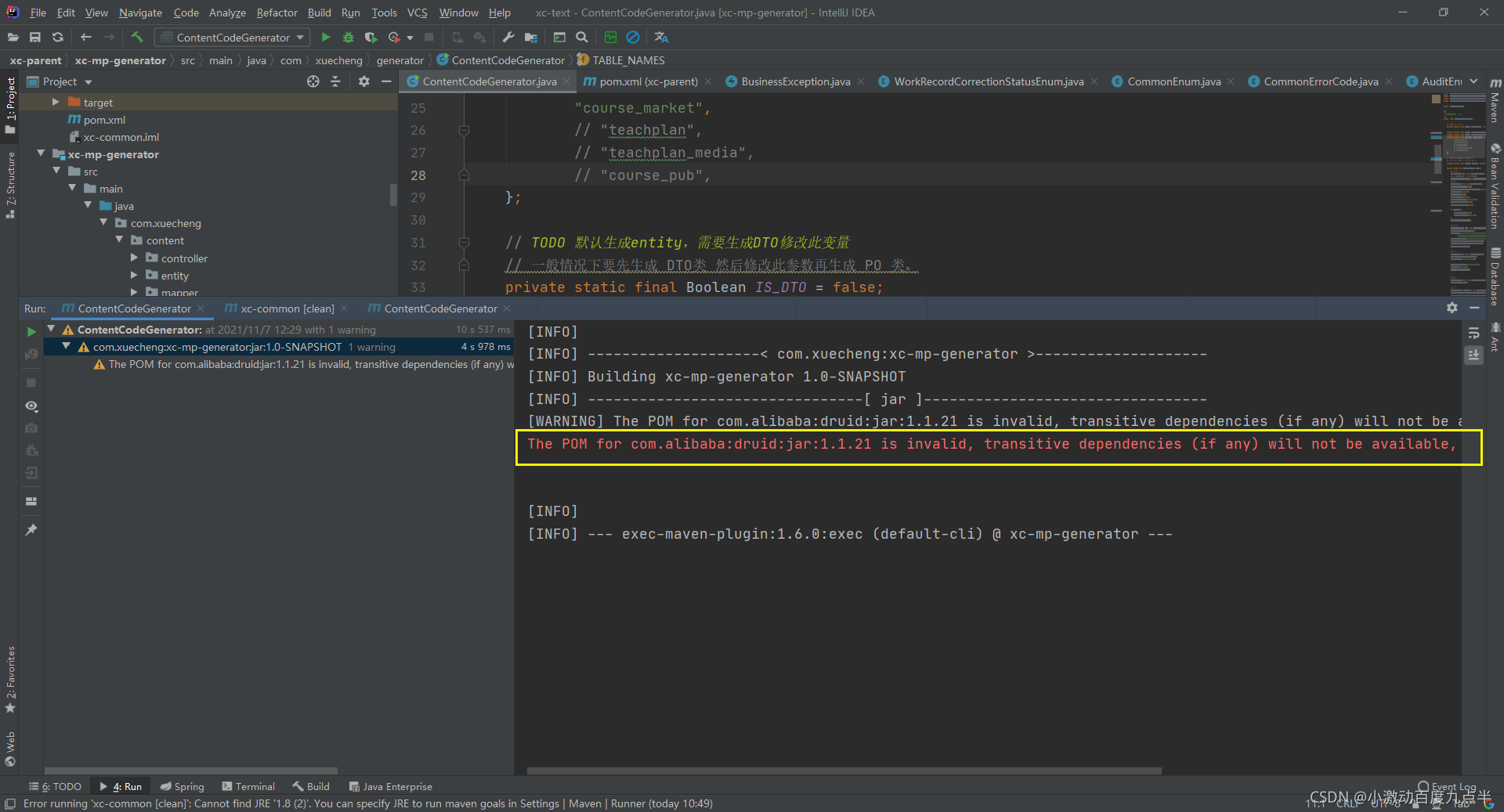Open the Maven tool window on the right

(1495, 99)
